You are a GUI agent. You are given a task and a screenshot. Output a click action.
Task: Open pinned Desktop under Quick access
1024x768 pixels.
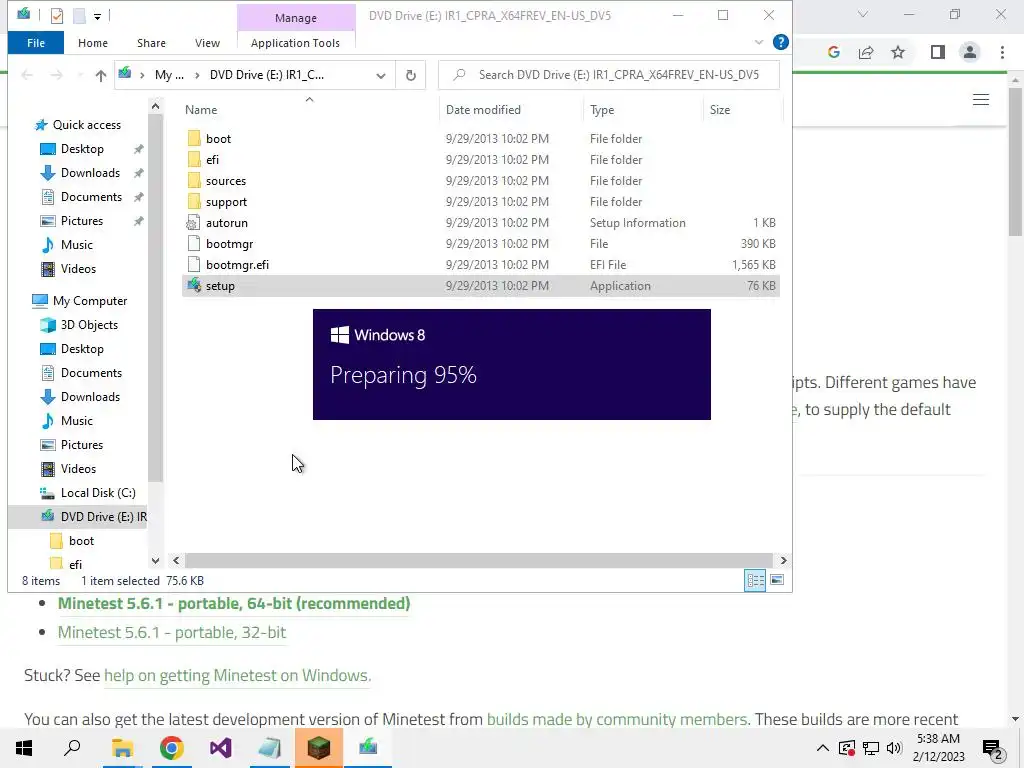(82, 149)
